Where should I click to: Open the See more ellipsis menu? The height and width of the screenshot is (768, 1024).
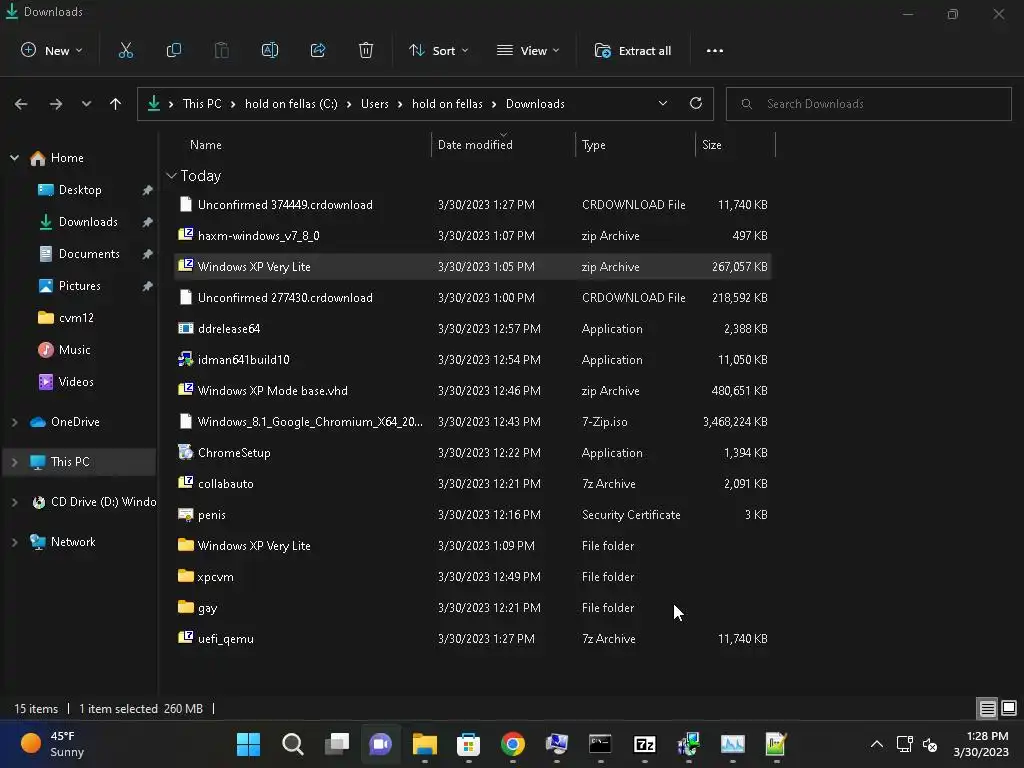714,50
